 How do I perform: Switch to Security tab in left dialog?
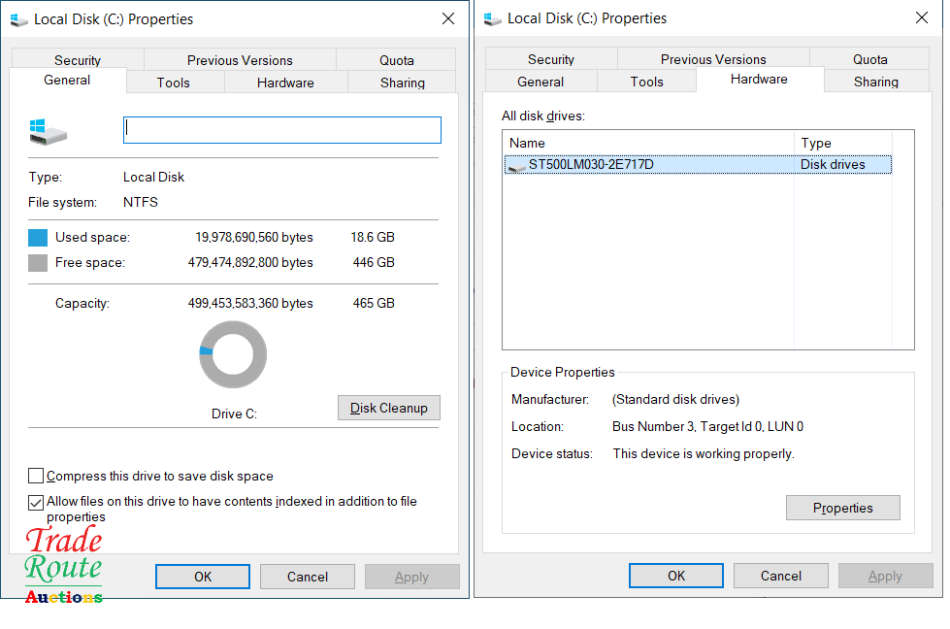pyautogui.click(x=78, y=60)
